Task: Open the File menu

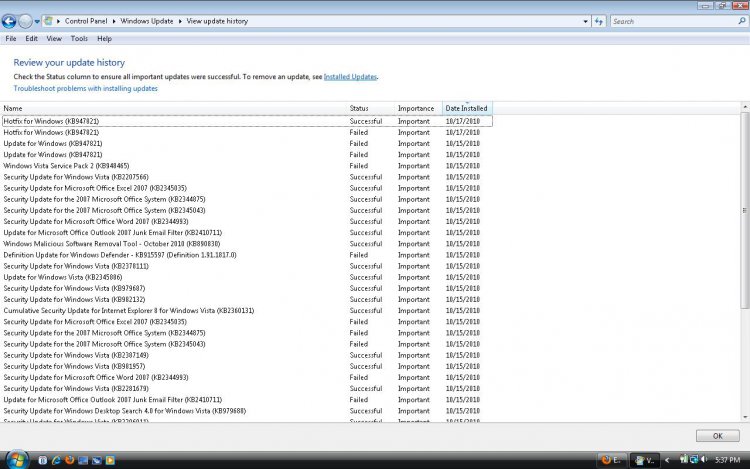Action: (x=11, y=39)
